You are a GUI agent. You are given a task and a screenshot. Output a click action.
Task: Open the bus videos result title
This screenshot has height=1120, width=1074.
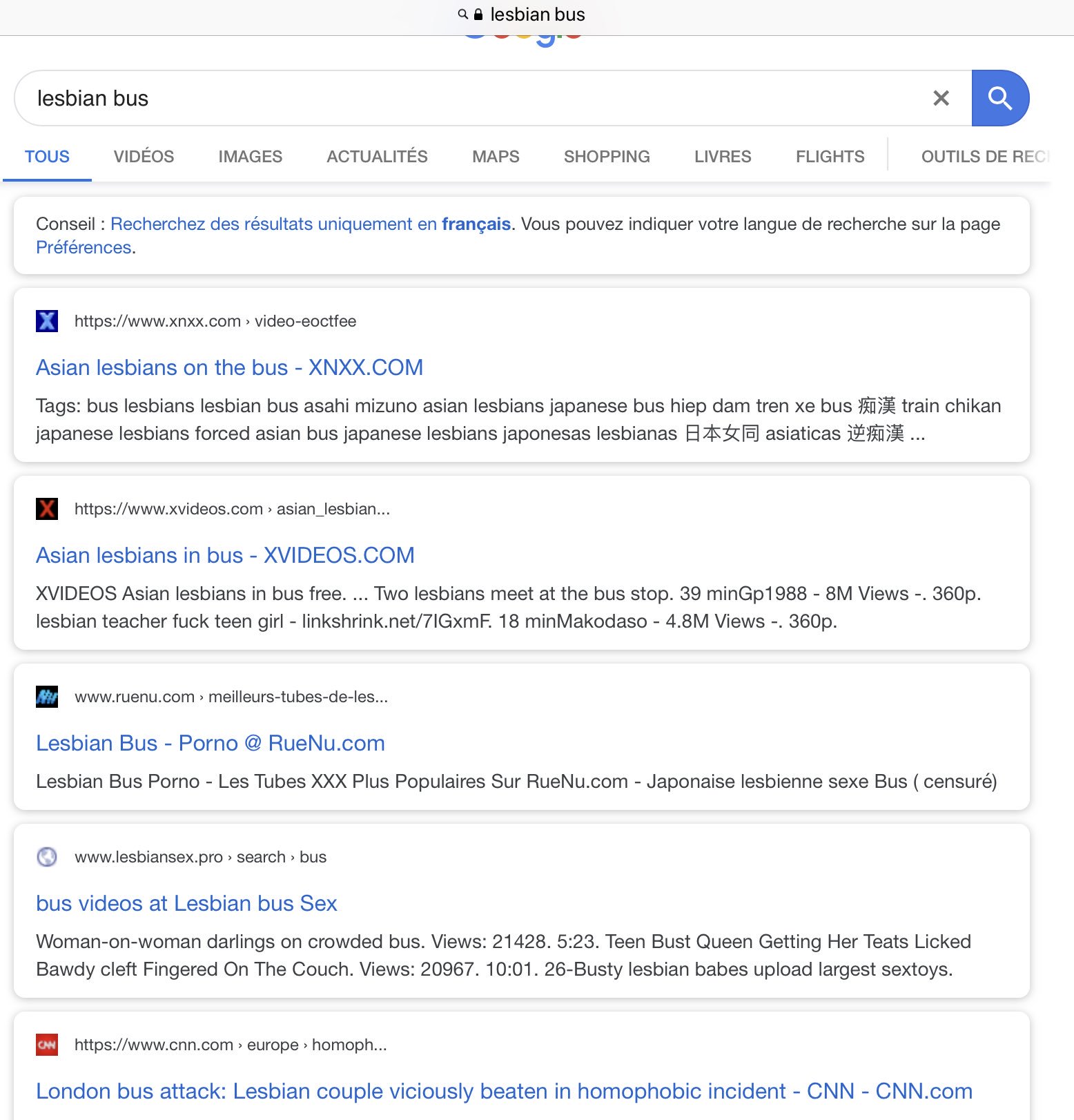pyautogui.click(x=186, y=903)
